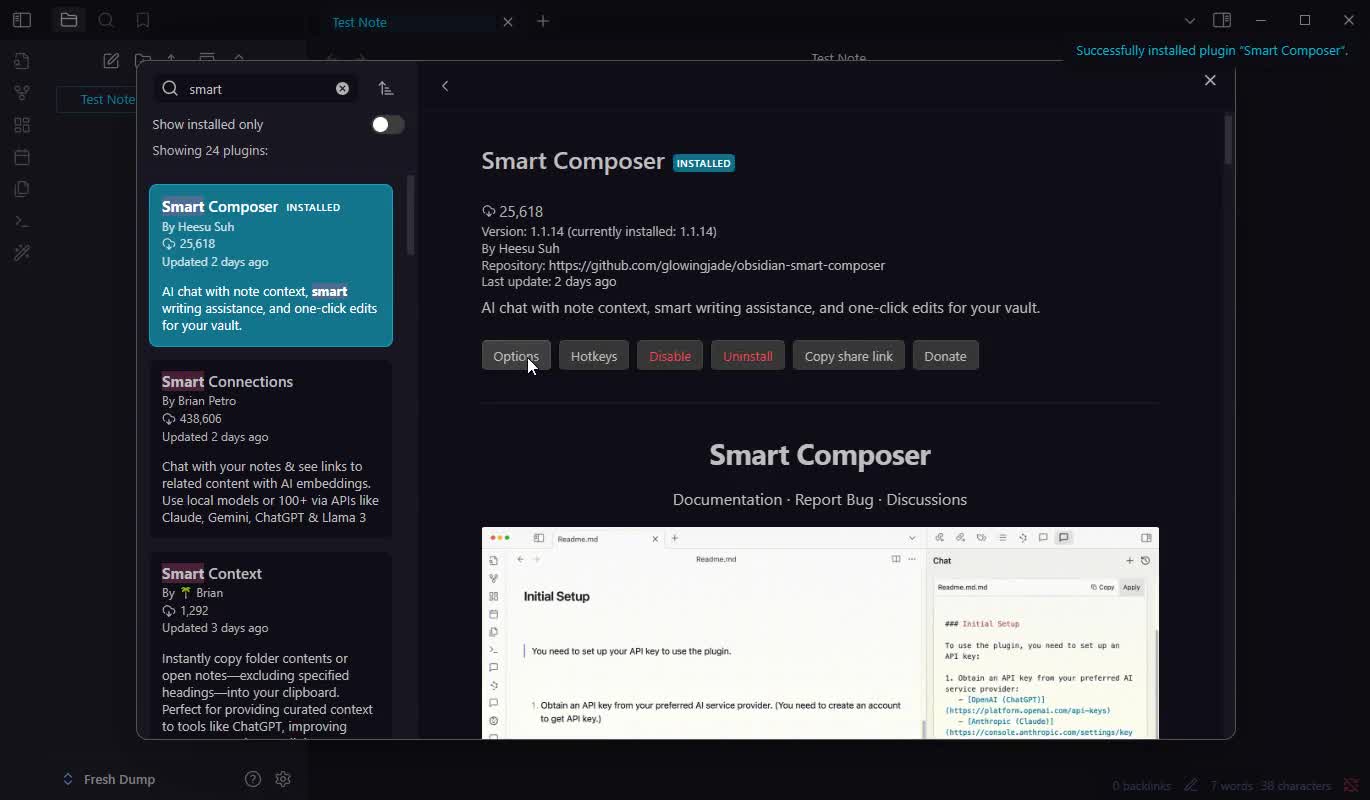Image resolution: width=1370 pixels, height=800 pixels.
Task: Toggle the right sidebar icon
Action: (x=1221, y=20)
